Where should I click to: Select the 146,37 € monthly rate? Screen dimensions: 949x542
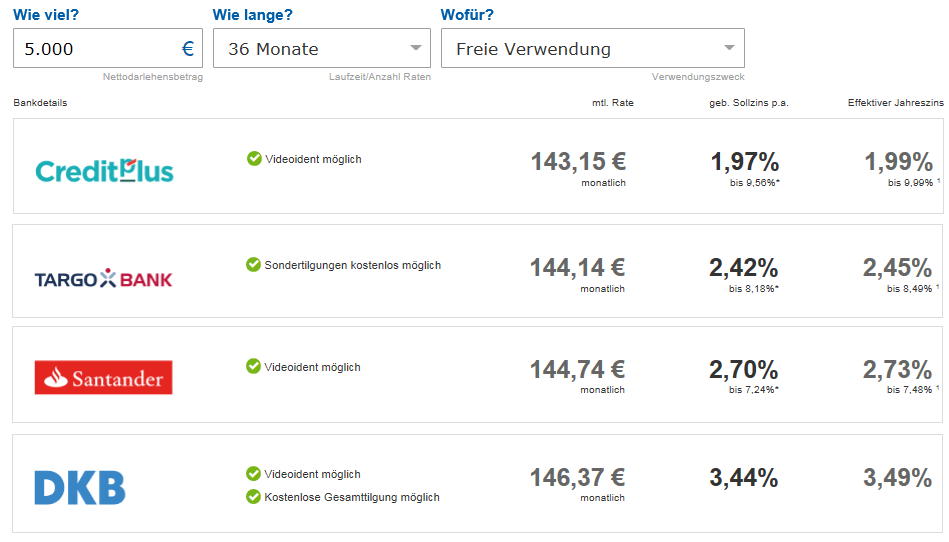pyautogui.click(x=577, y=477)
